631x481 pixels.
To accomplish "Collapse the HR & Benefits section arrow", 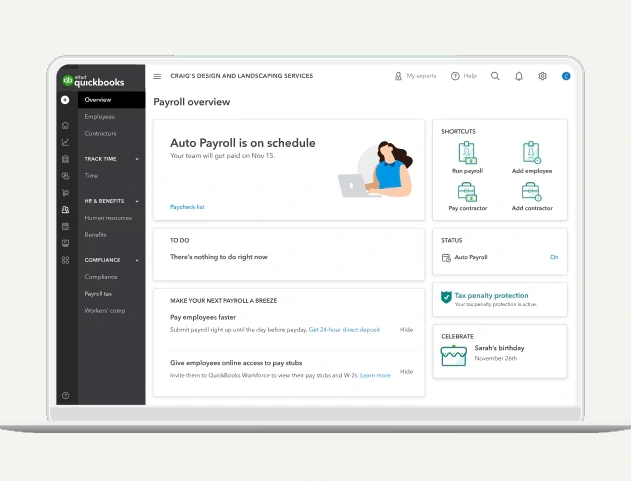I will click(x=137, y=201).
